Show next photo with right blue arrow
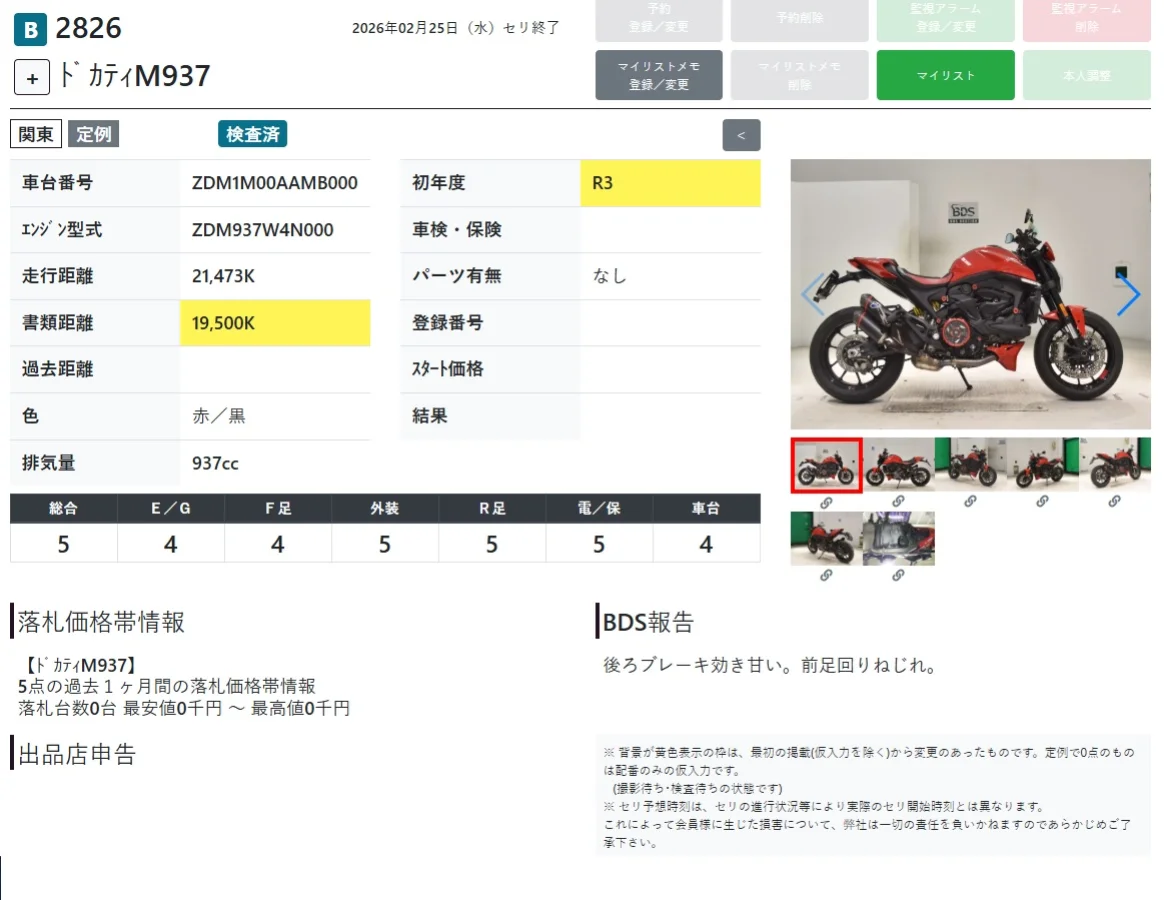This screenshot has width=1164, height=900. 1128,295
